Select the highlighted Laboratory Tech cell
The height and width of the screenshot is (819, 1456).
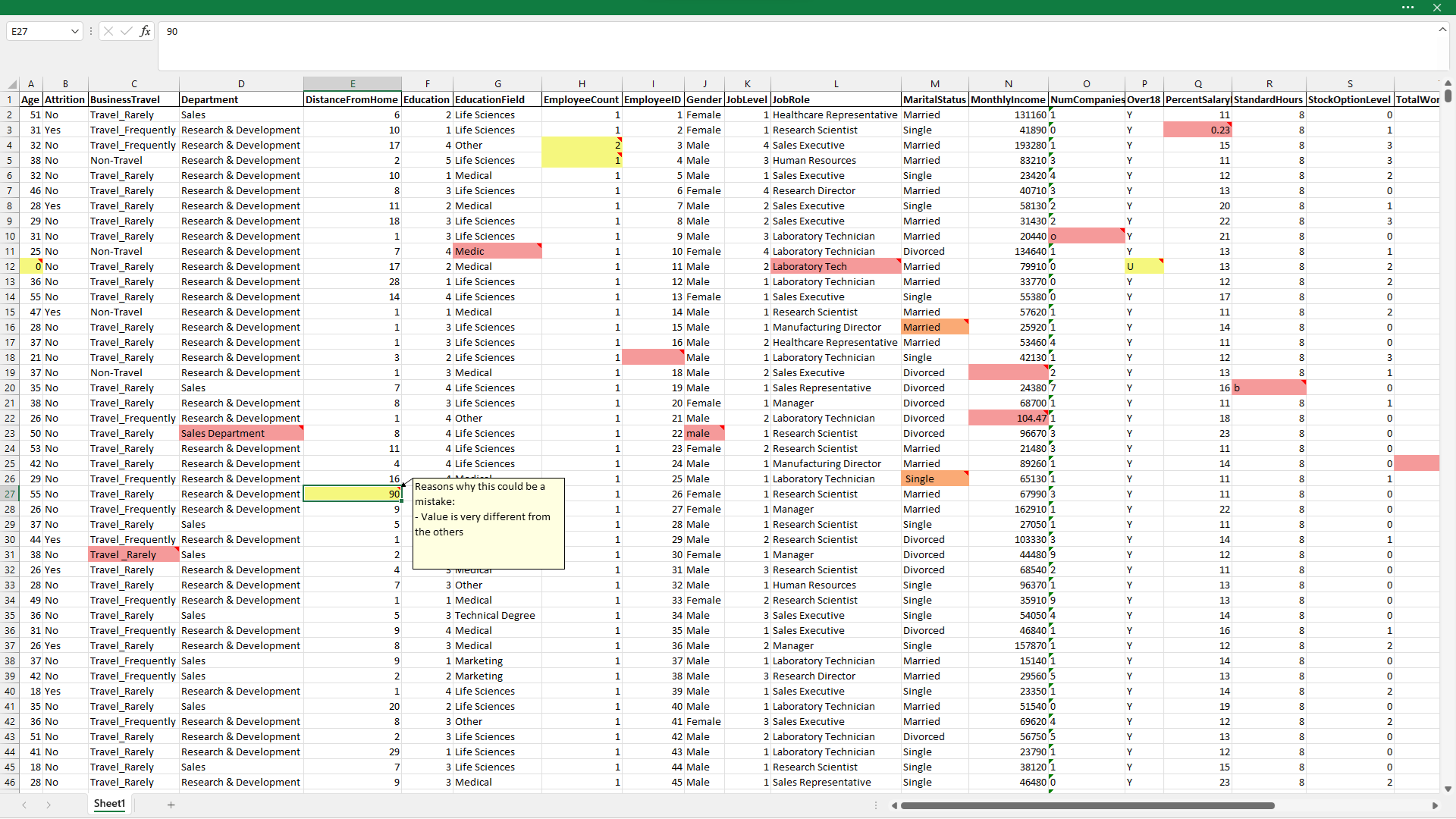point(835,266)
